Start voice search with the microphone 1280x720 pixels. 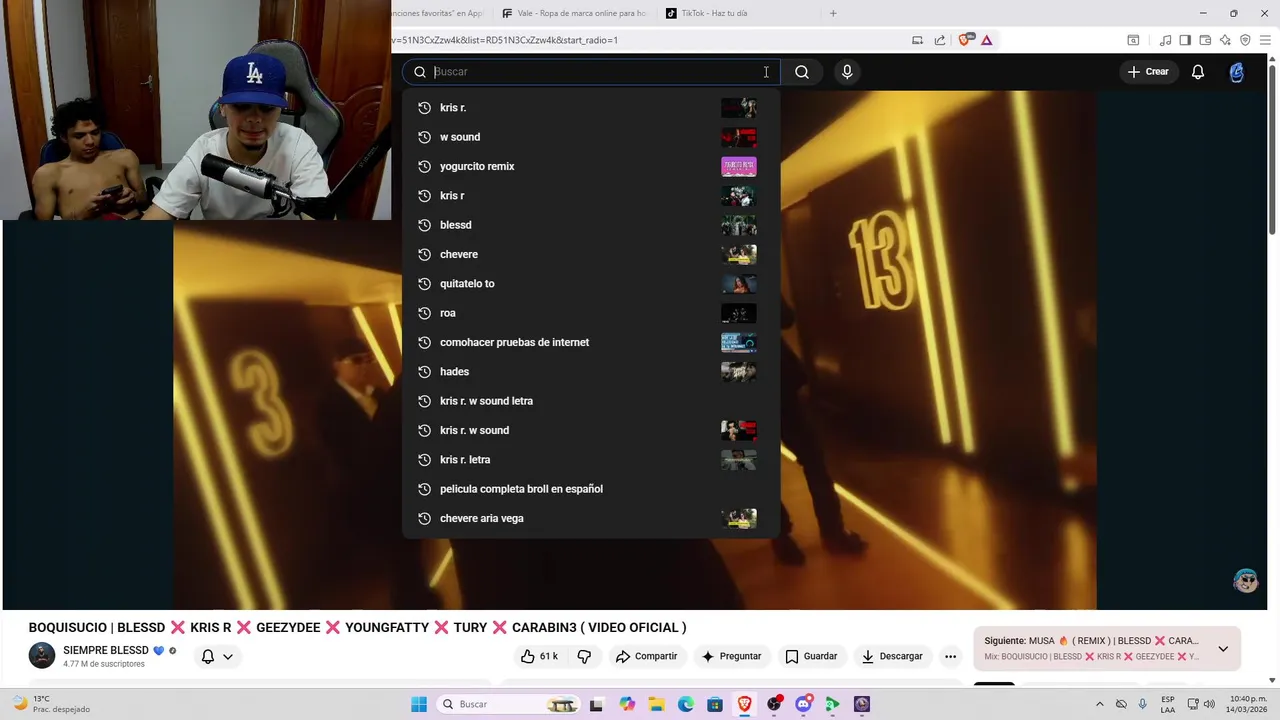pos(847,72)
